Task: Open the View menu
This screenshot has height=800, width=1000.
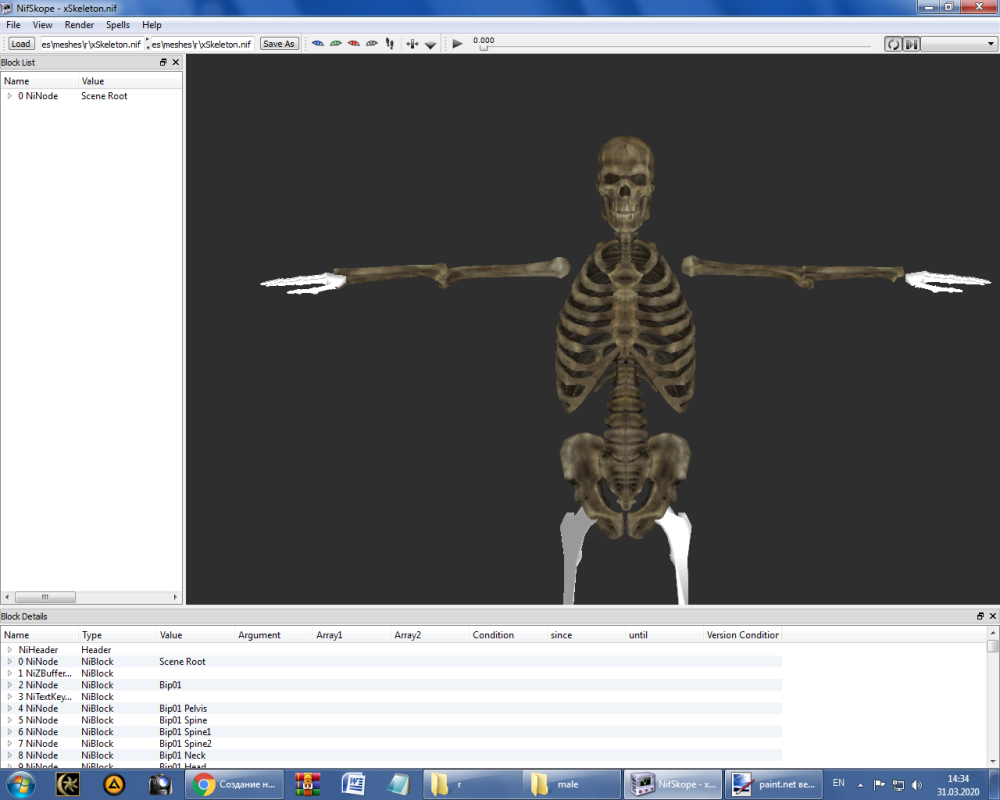Action: 42,25
